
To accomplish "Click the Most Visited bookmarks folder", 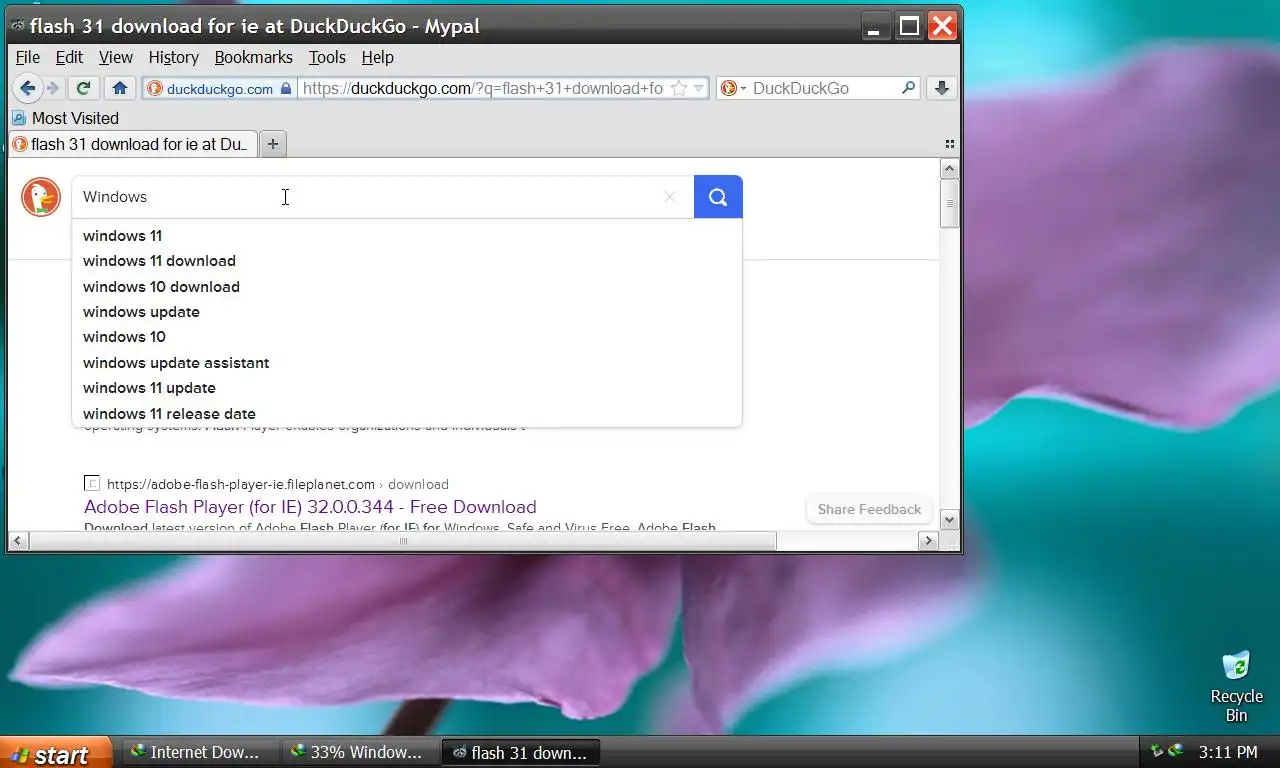I will point(65,118).
